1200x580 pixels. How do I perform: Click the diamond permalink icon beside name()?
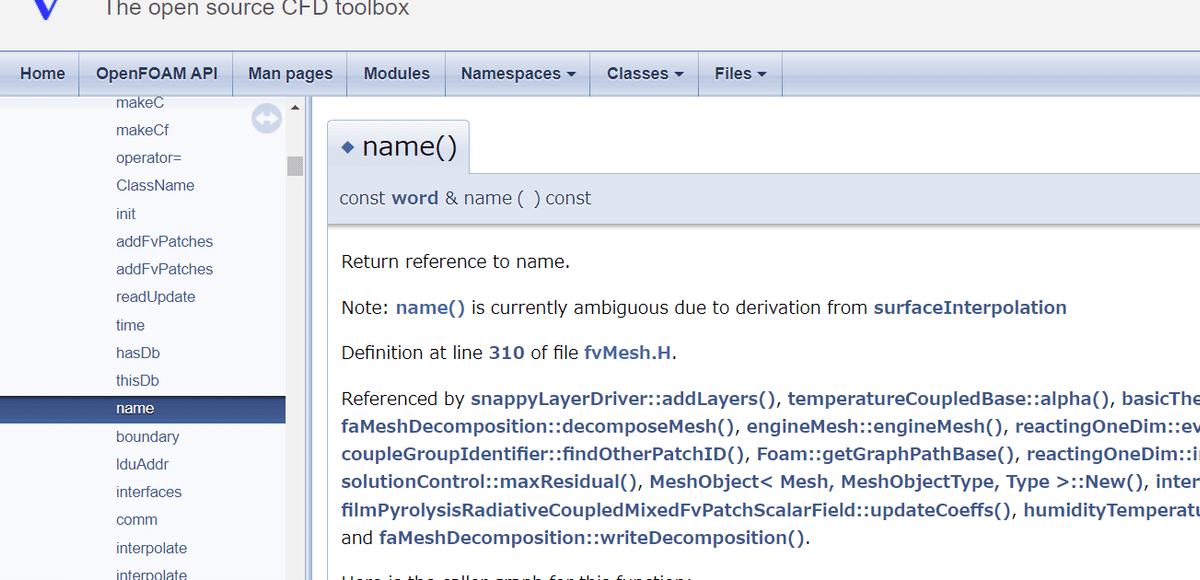348,147
